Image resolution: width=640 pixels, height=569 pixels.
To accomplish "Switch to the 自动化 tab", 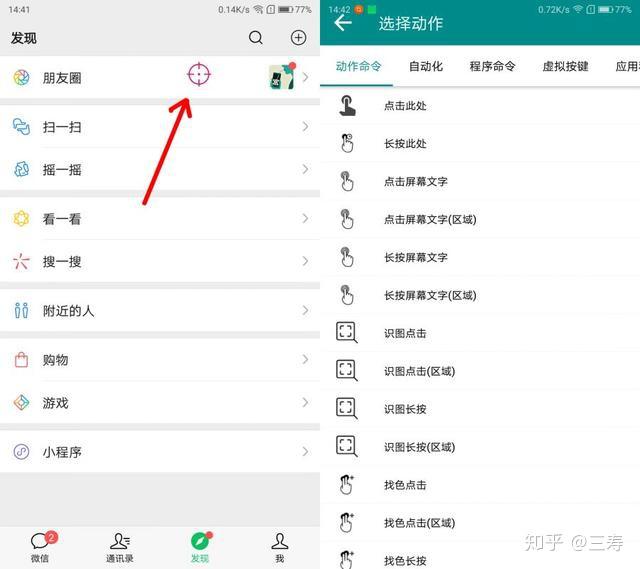I will (x=426, y=66).
